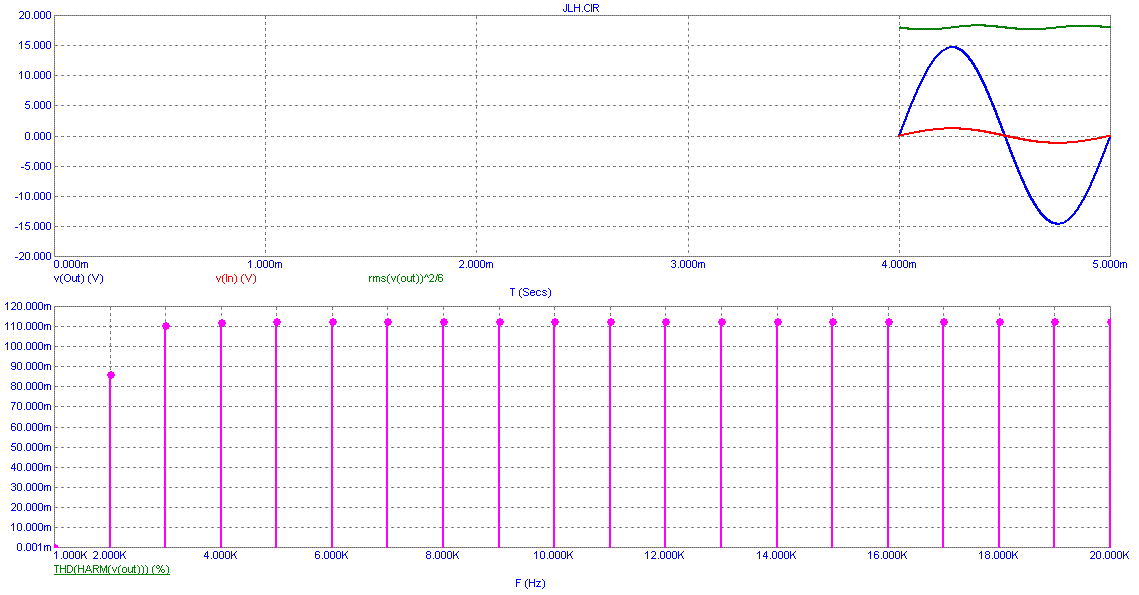Click the 1.000K frequency axis label
The height and width of the screenshot is (595, 1139).
pyautogui.click(x=71, y=555)
